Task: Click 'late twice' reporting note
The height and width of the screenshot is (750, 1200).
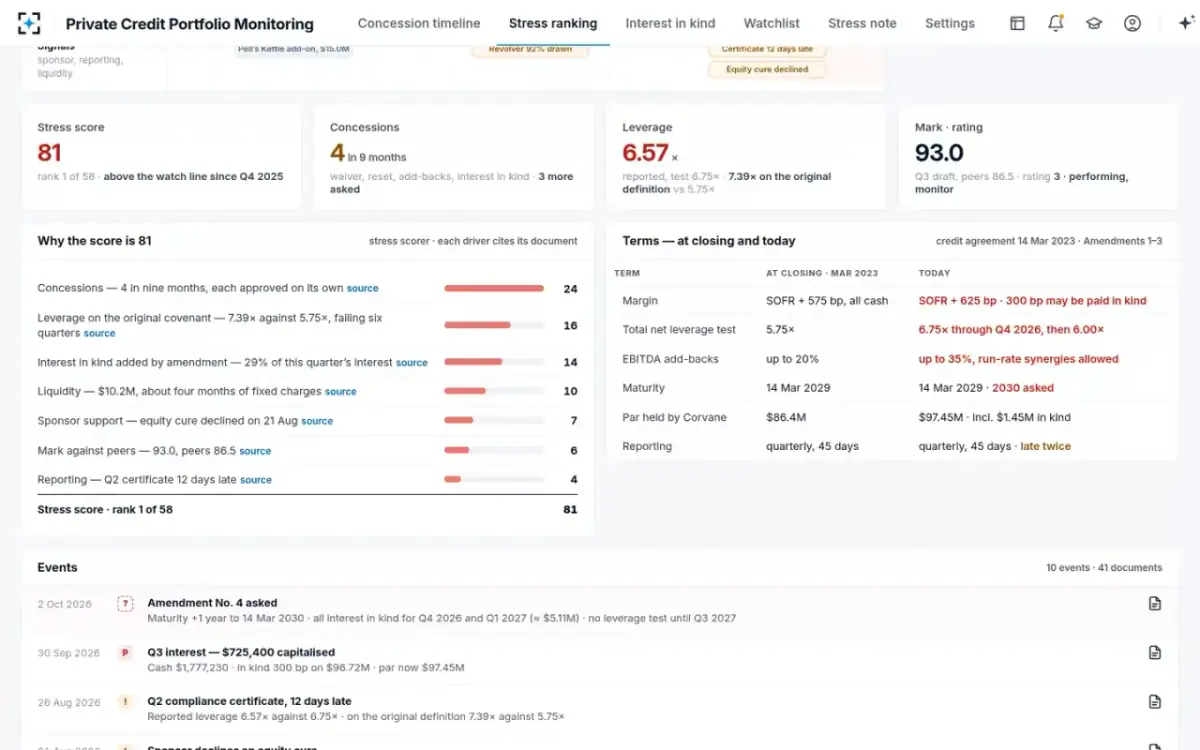Action: [1045, 446]
